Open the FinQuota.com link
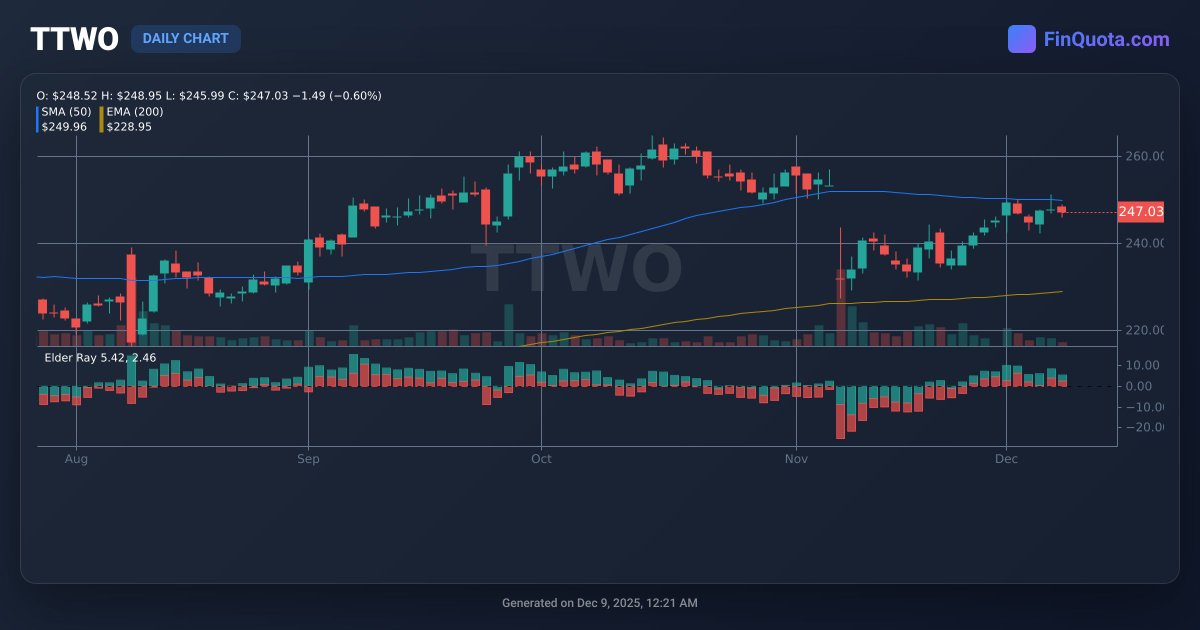This screenshot has width=1200, height=630. click(x=1106, y=39)
